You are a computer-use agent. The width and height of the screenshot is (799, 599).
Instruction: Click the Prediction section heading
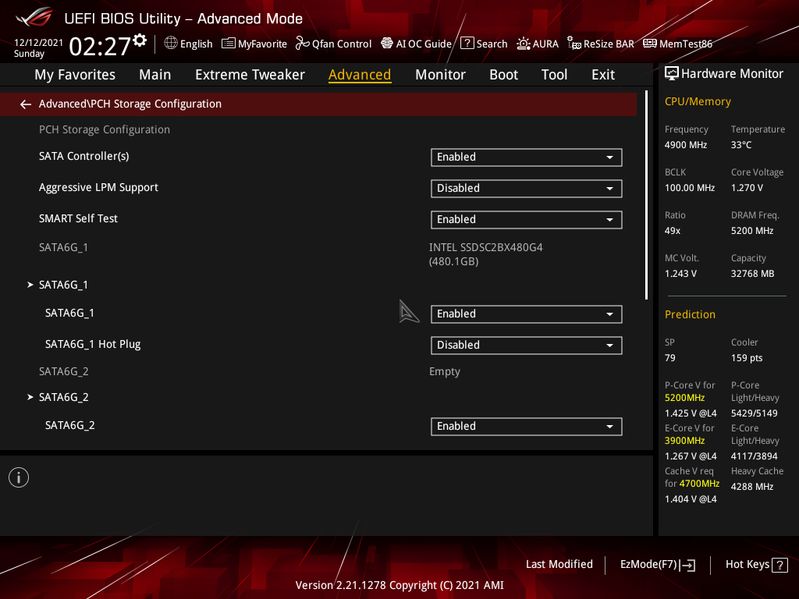pyautogui.click(x=690, y=314)
